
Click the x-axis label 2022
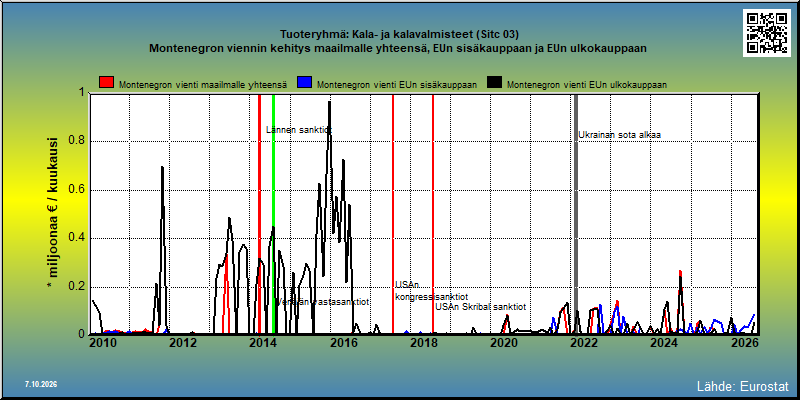[x=584, y=343]
